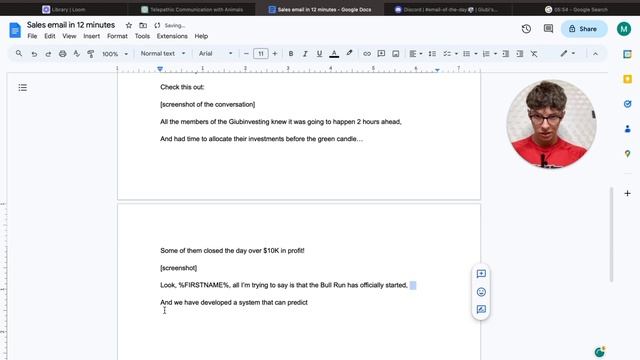The height and width of the screenshot is (360, 640).
Task: Click the spelling and grammar check icon
Action: tap(76, 53)
